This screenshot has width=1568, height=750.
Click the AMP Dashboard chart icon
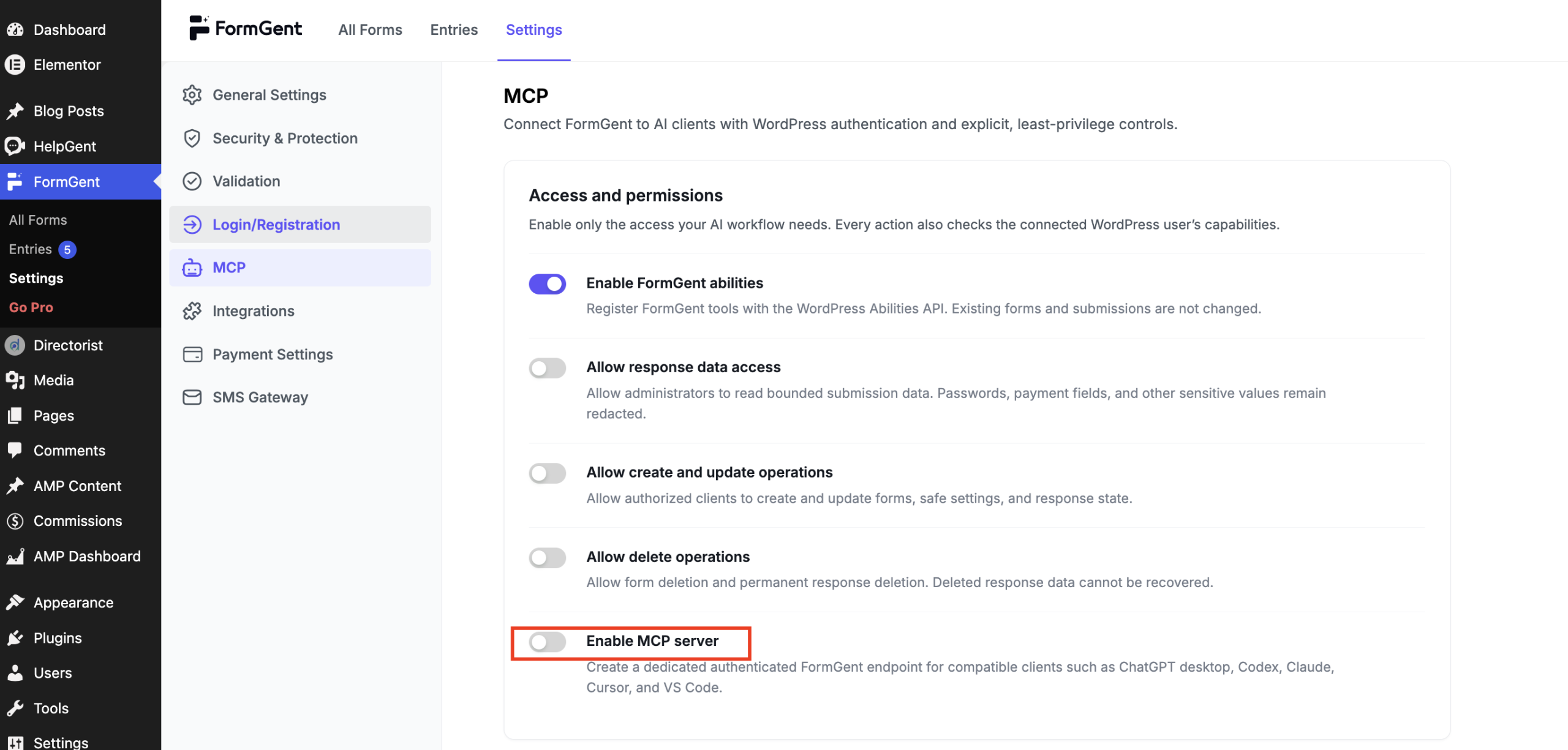15,557
